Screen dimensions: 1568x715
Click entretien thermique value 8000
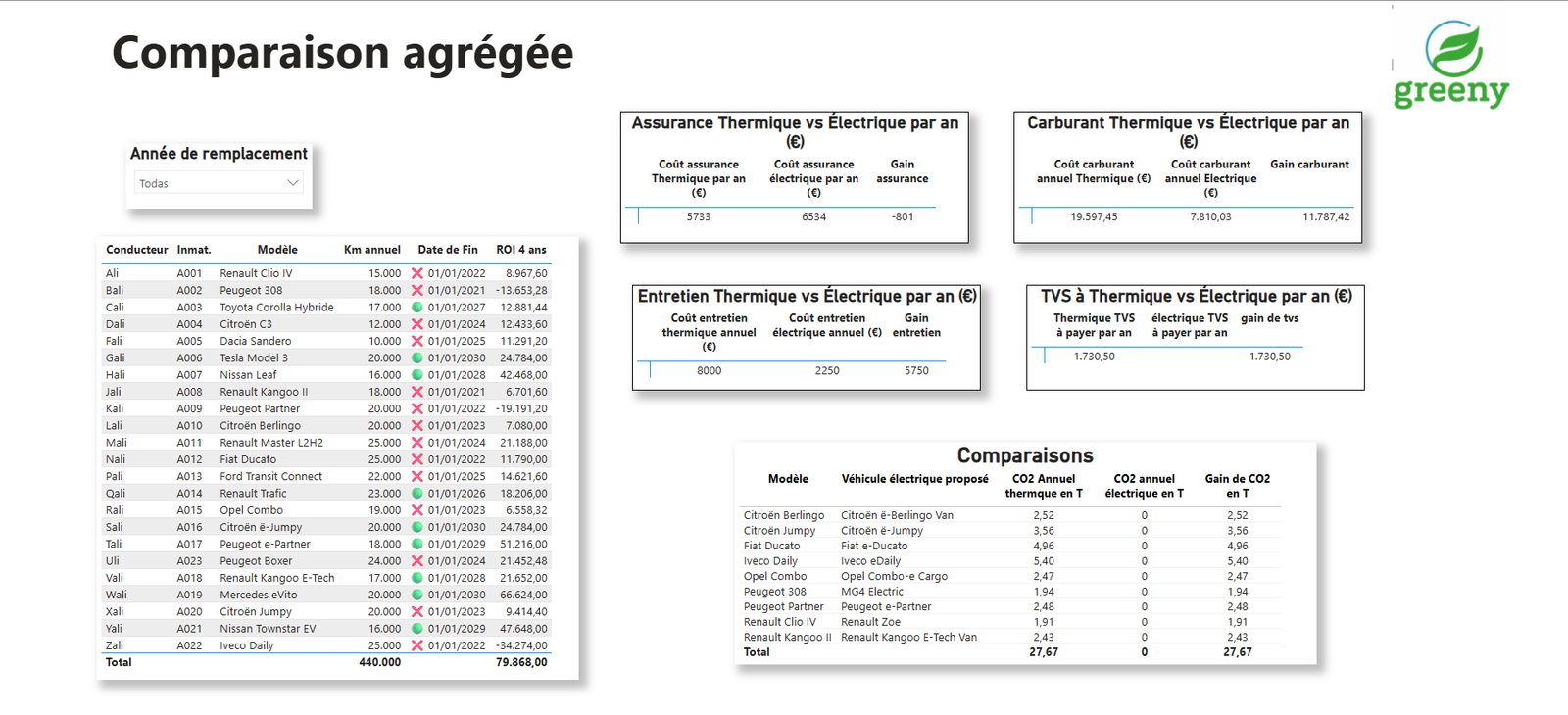point(710,370)
